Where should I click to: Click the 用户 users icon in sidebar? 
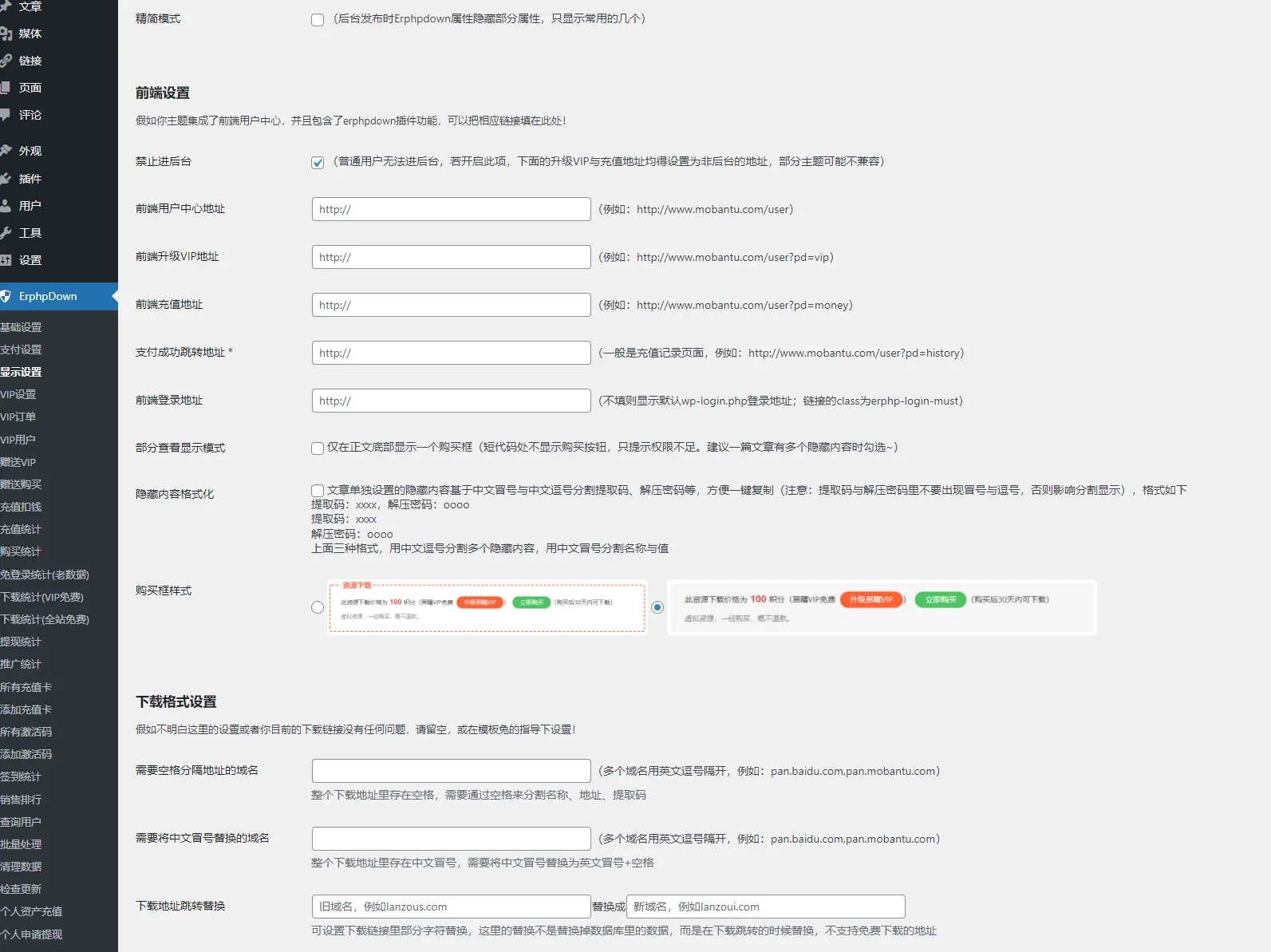[6, 206]
